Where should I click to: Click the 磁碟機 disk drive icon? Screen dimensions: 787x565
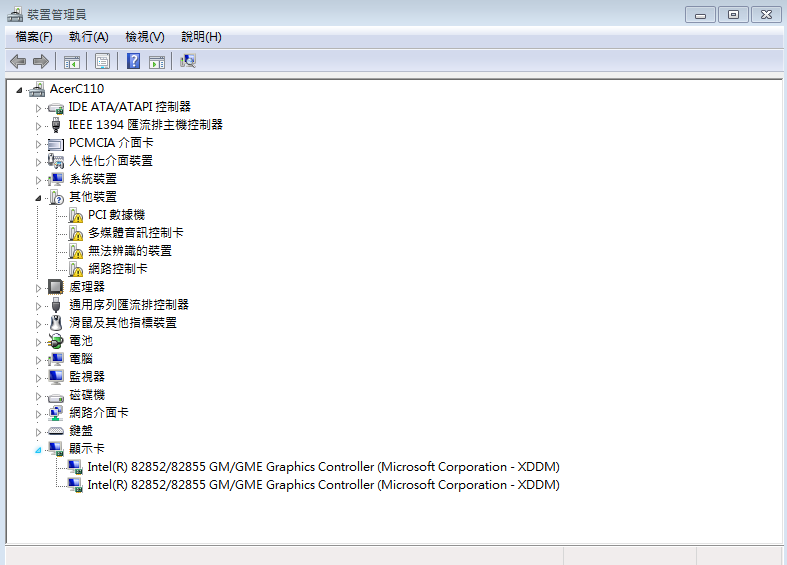coord(56,397)
